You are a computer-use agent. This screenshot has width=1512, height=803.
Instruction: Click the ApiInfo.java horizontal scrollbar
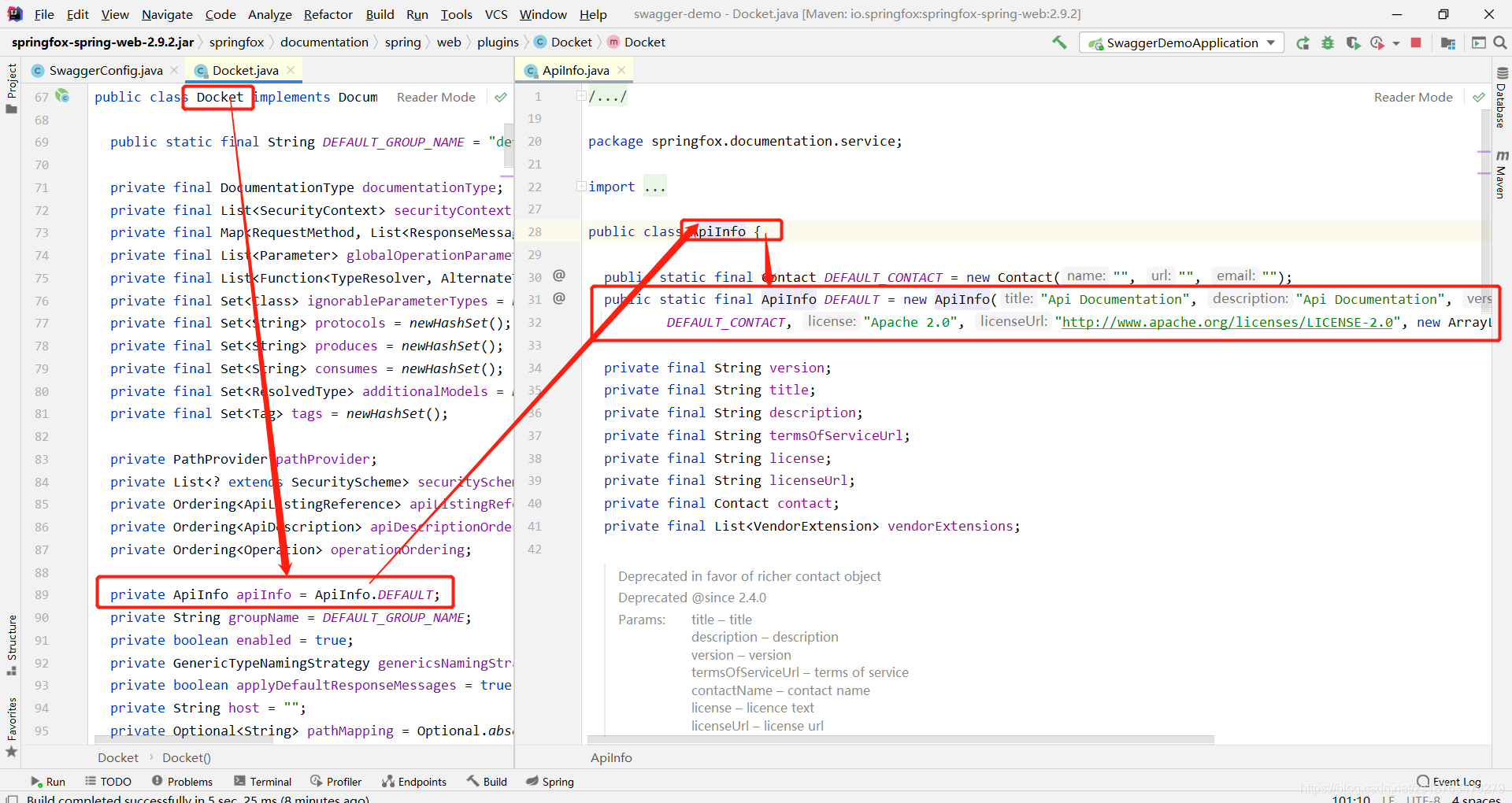coord(900,740)
